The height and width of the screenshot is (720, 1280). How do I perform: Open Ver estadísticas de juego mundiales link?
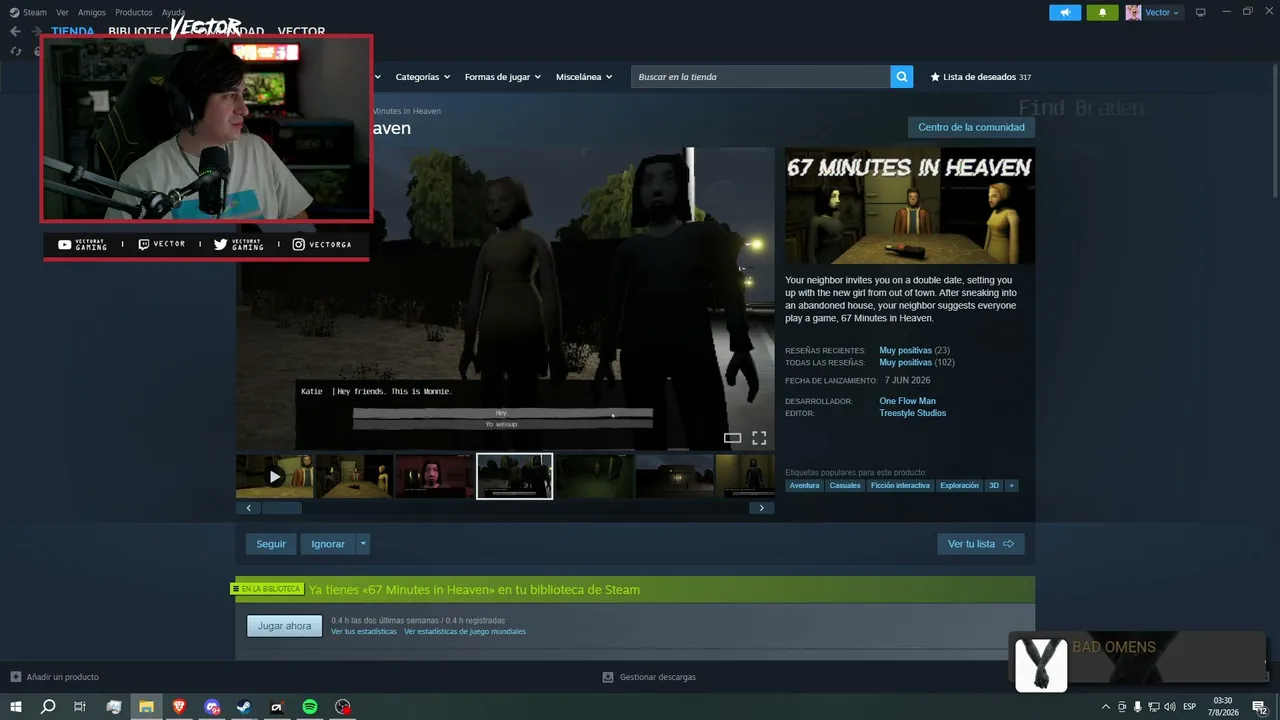[465, 632]
